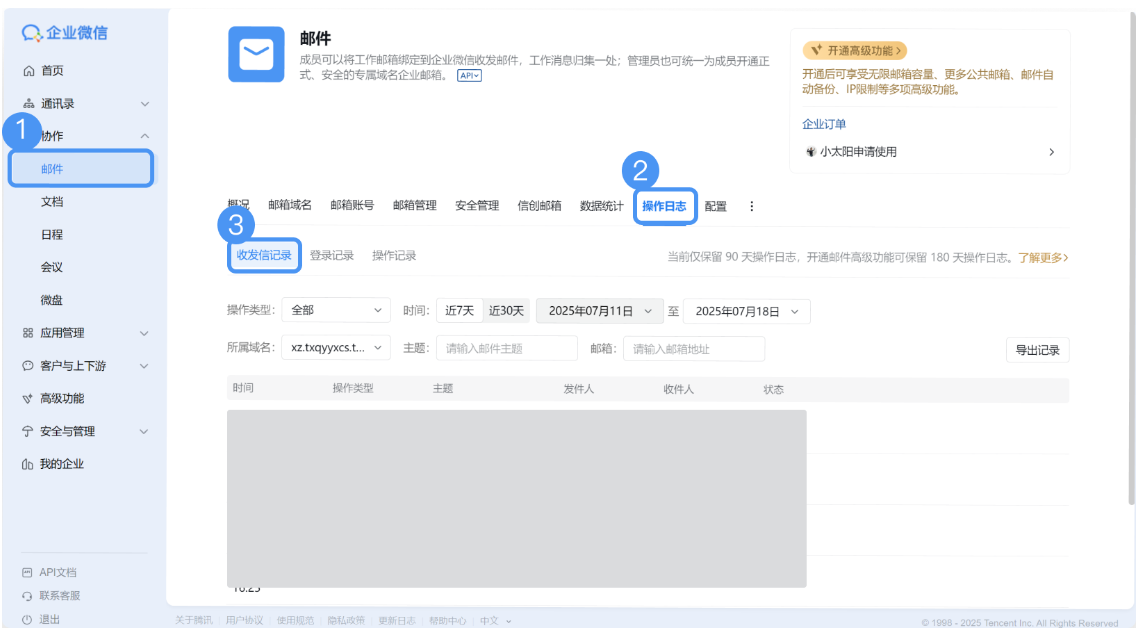Screen dimensions: 1146x644
Task: Click the 退出 power icon
Action: [27, 620]
